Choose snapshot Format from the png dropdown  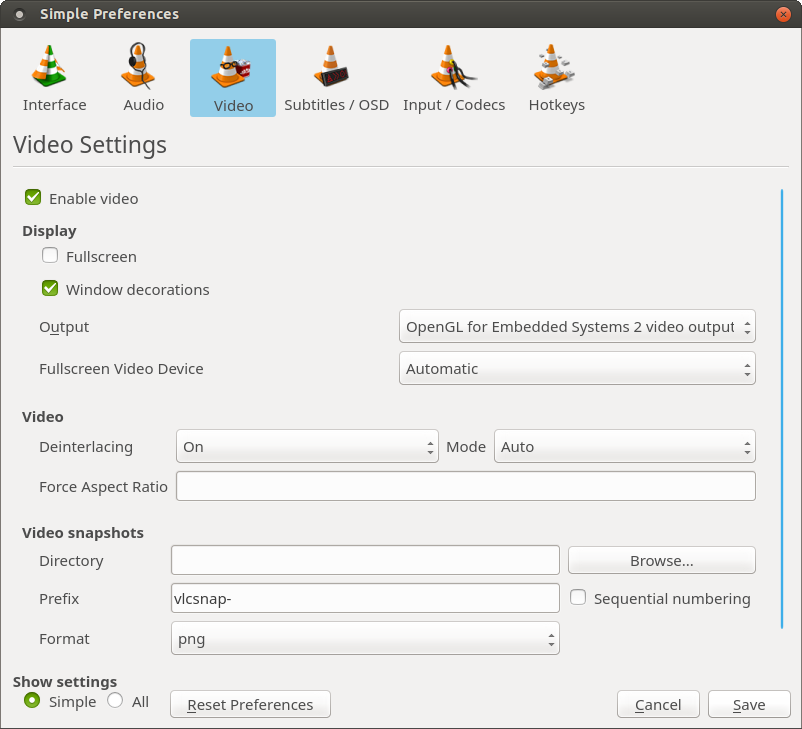[x=365, y=639]
